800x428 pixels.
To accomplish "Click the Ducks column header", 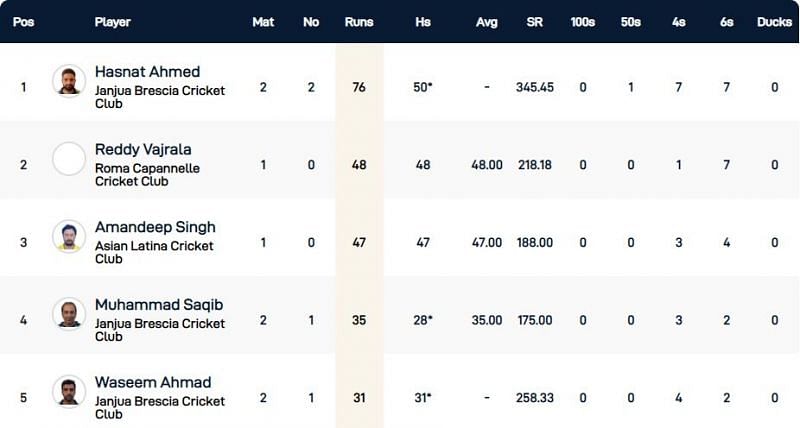I will tap(774, 22).
